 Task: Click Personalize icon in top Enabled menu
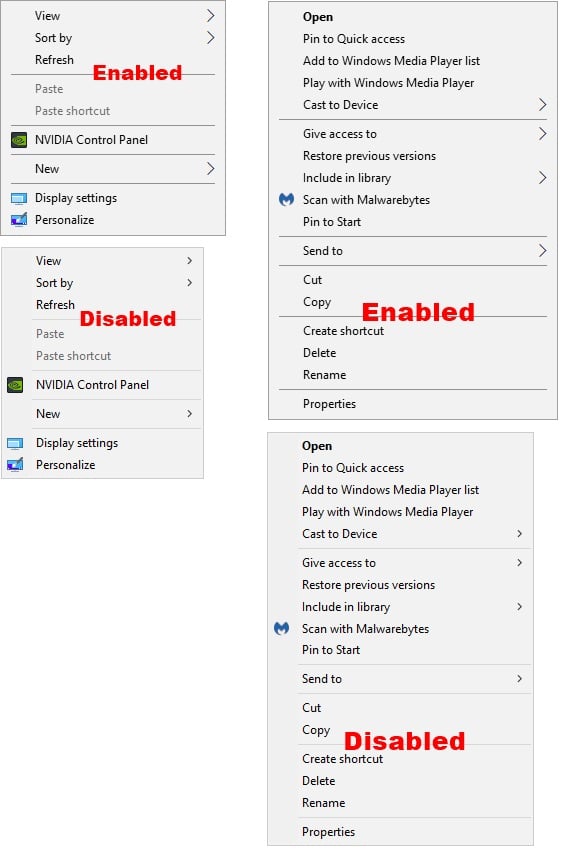pos(19,220)
